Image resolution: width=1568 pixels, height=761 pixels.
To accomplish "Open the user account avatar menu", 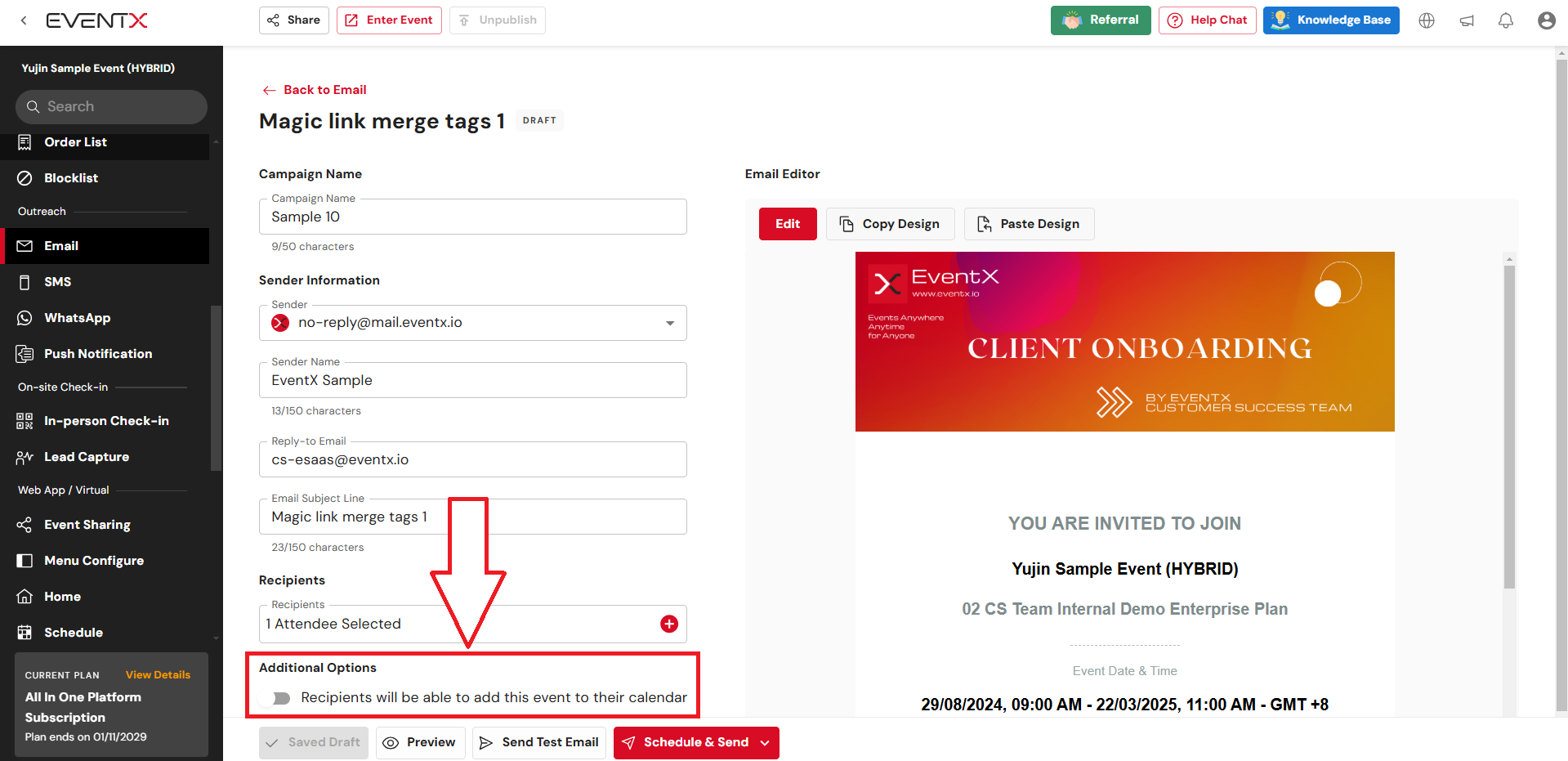I will point(1546,20).
